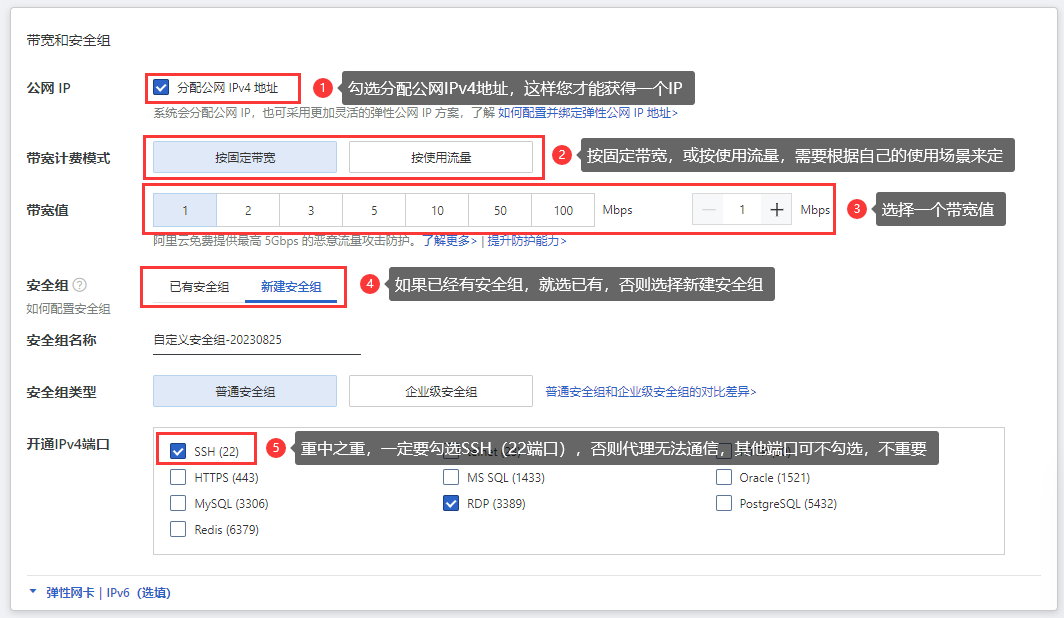Uncheck the RDP (3389) port checkbox
1064x618 pixels.
click(x=451, y=504)
